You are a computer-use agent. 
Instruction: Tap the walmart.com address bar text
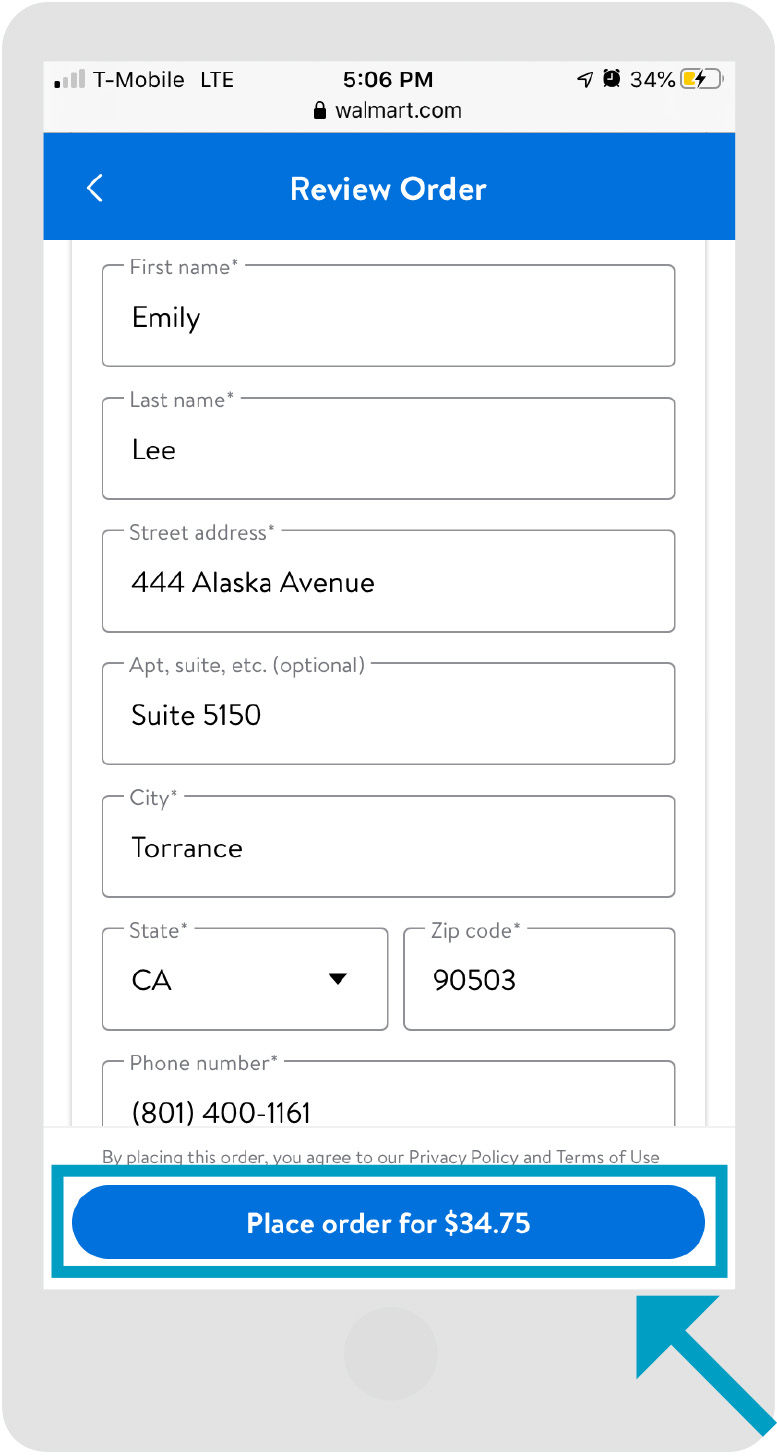398,111
